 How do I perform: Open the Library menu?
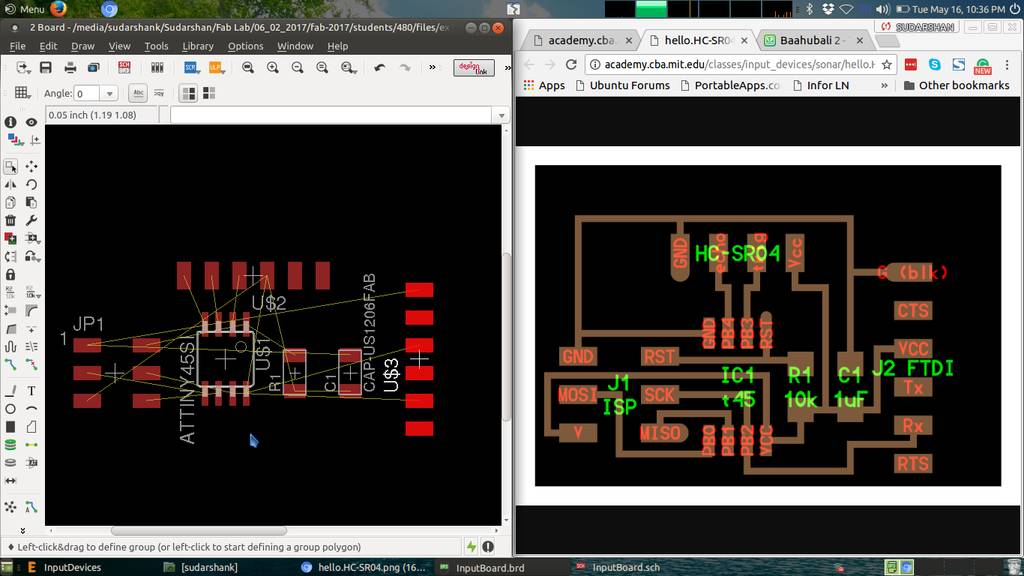point(198,46)
